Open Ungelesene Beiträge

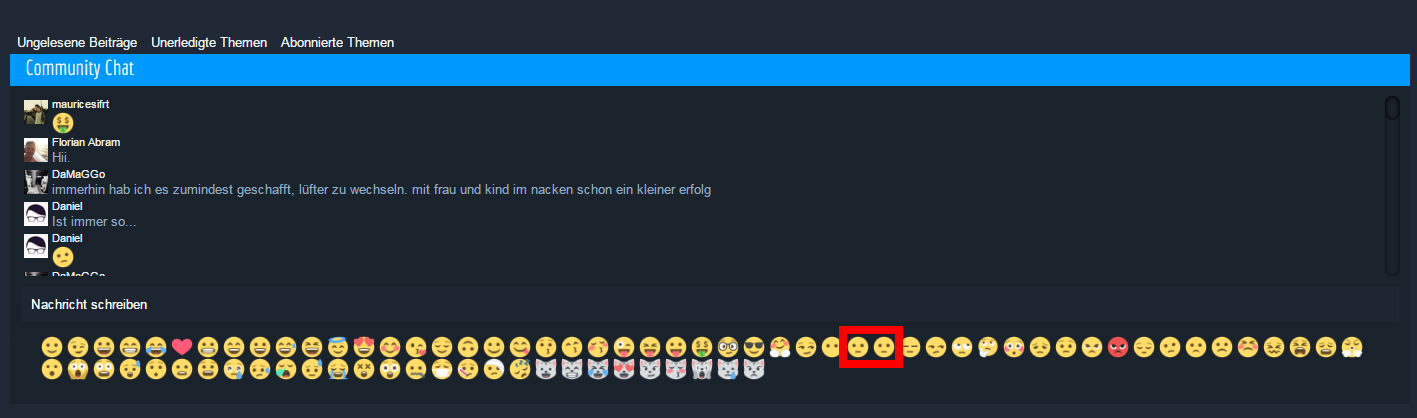(x=77, y=43)
